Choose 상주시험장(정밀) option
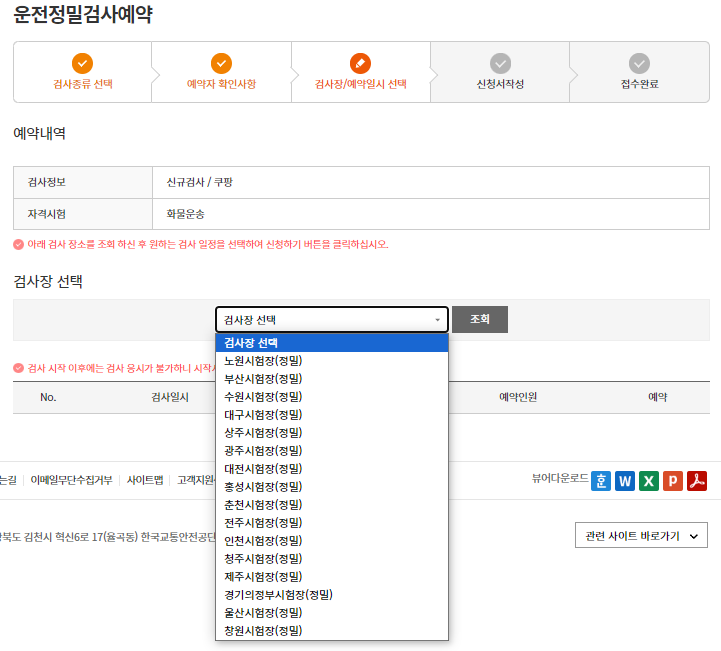This screenshot has width=721, height=651. (x=332, y=433)
